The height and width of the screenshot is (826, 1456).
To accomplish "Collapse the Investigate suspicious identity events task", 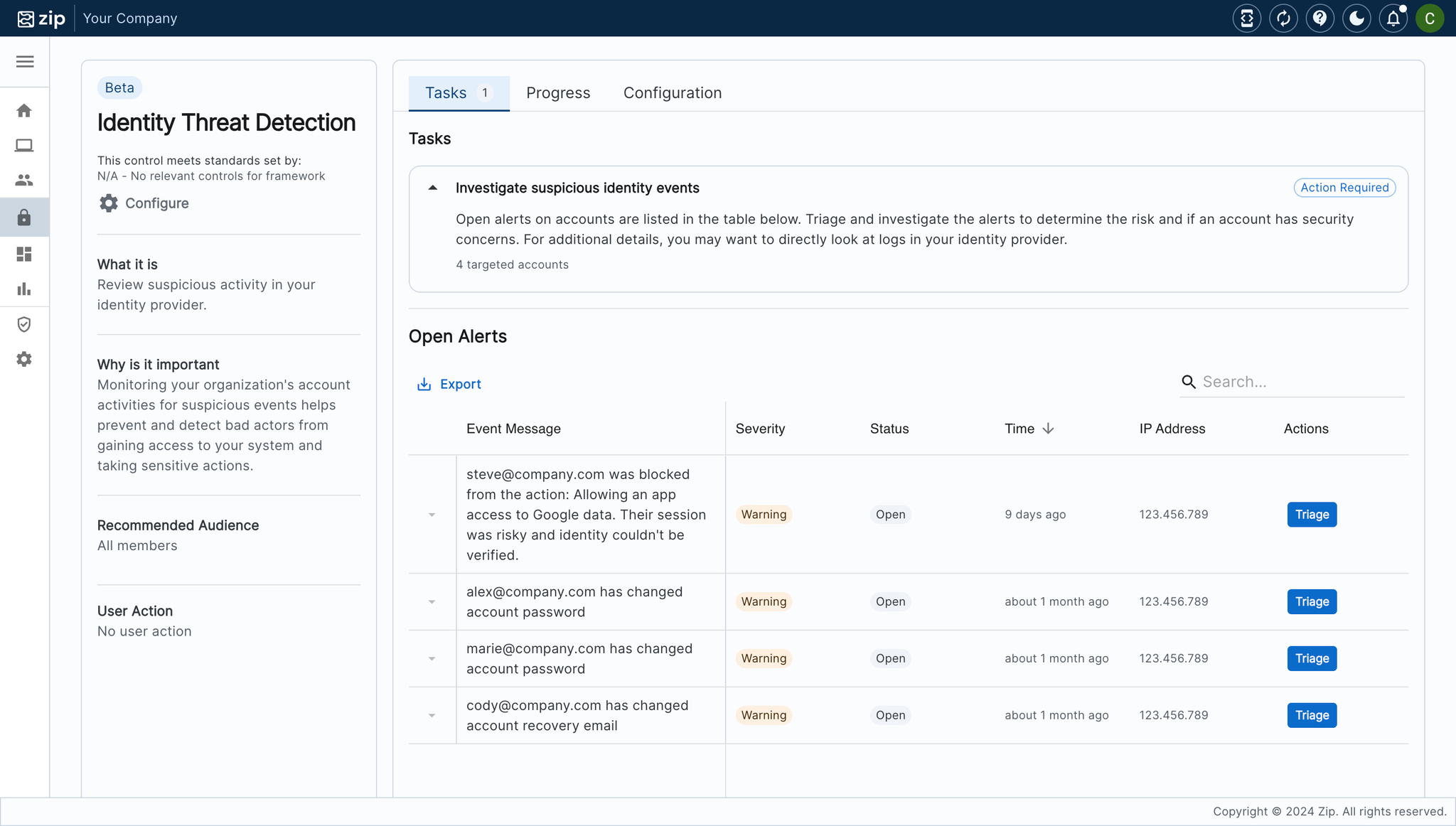I will (432, 188).
